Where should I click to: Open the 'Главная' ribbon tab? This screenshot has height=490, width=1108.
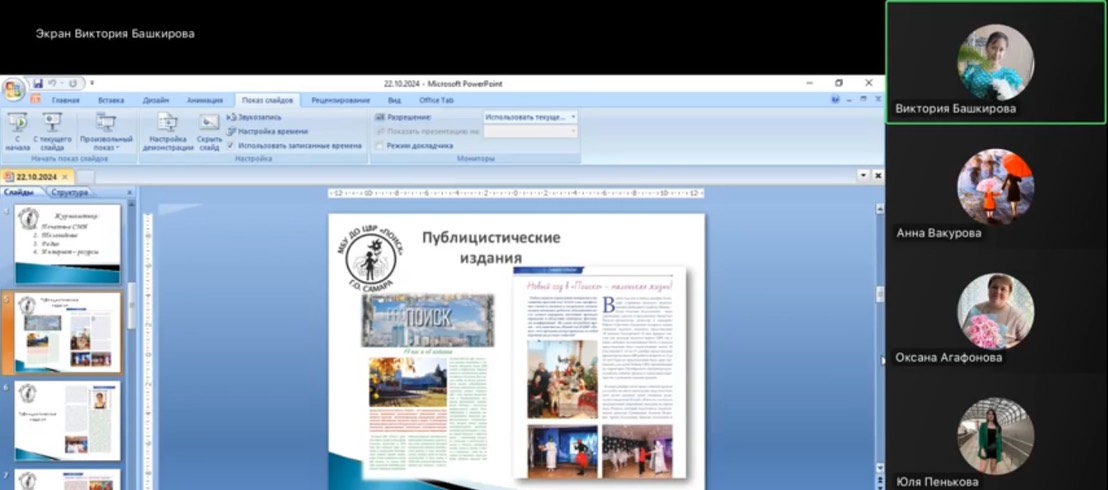(x=66, y=100)
